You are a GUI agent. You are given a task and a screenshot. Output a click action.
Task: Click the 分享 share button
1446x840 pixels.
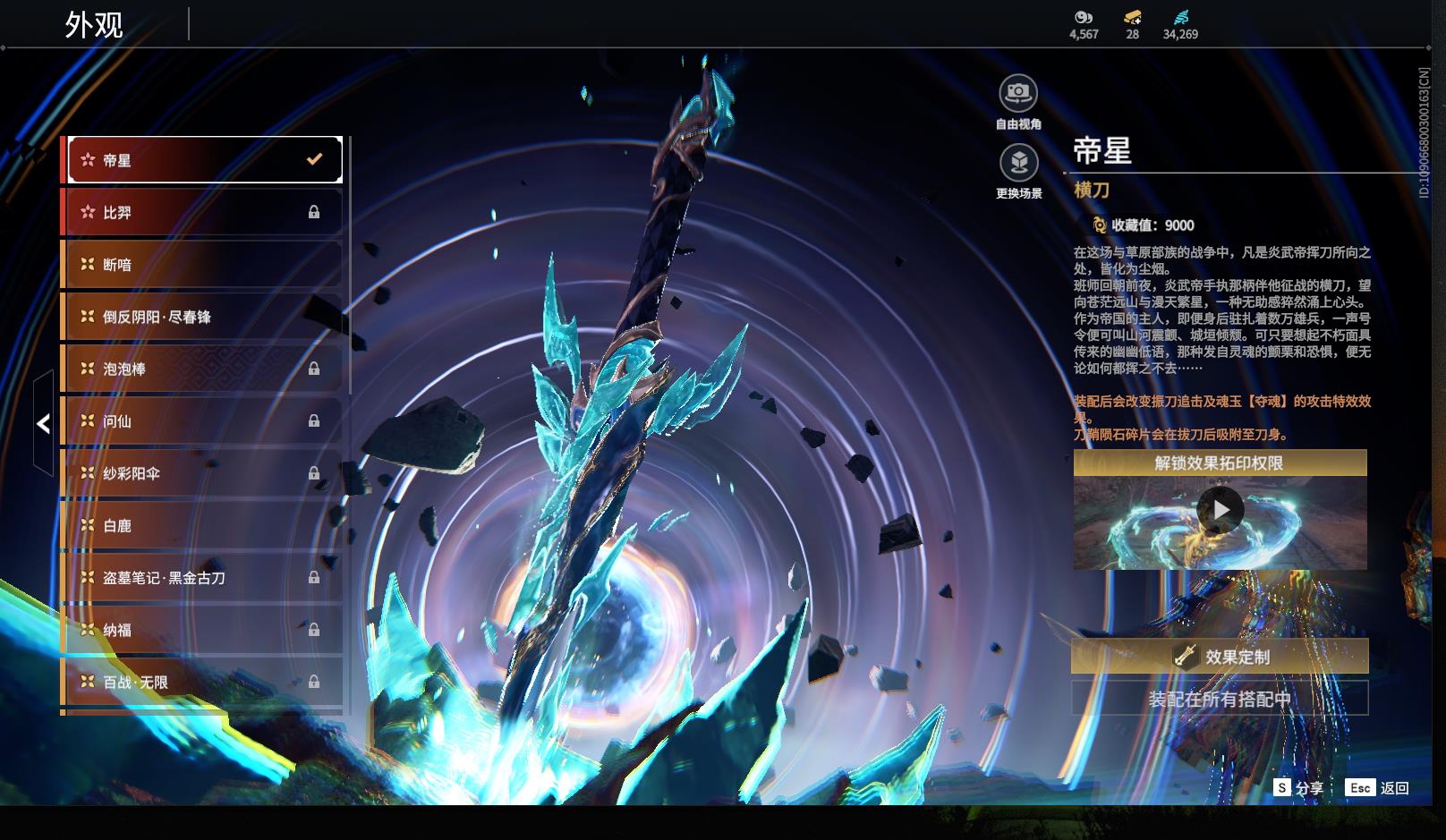pos(1298,788)
